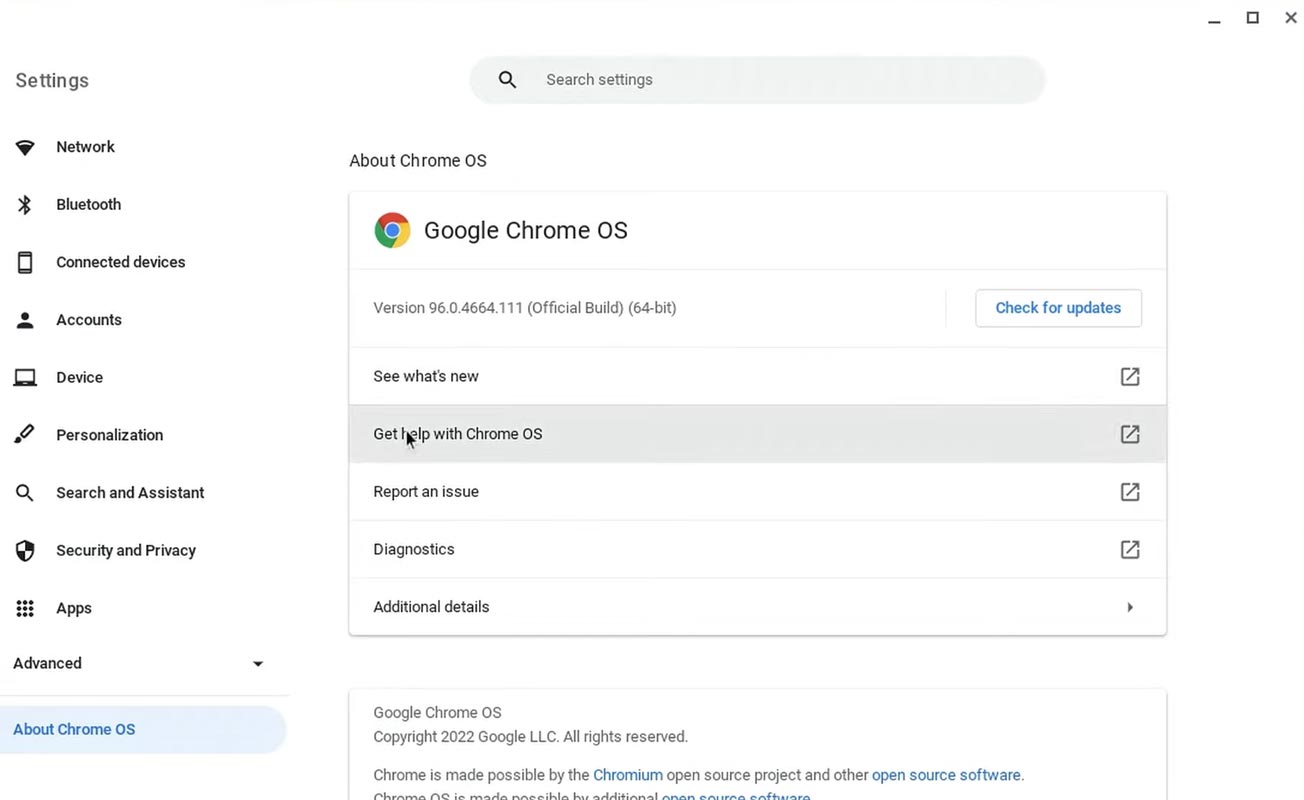The width and height of the screenshot is (1304, 800).
Task: Click the version number text
Action: coord(525,308)
